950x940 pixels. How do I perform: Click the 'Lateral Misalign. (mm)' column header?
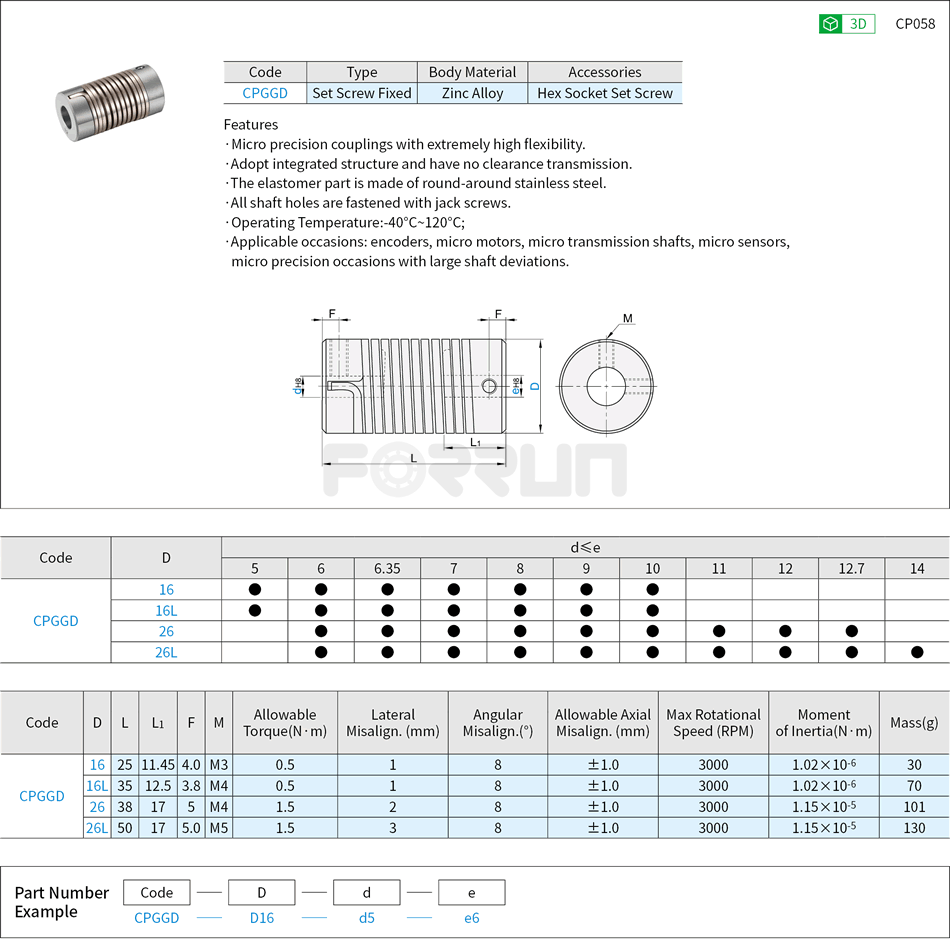(x=393, y=723)
